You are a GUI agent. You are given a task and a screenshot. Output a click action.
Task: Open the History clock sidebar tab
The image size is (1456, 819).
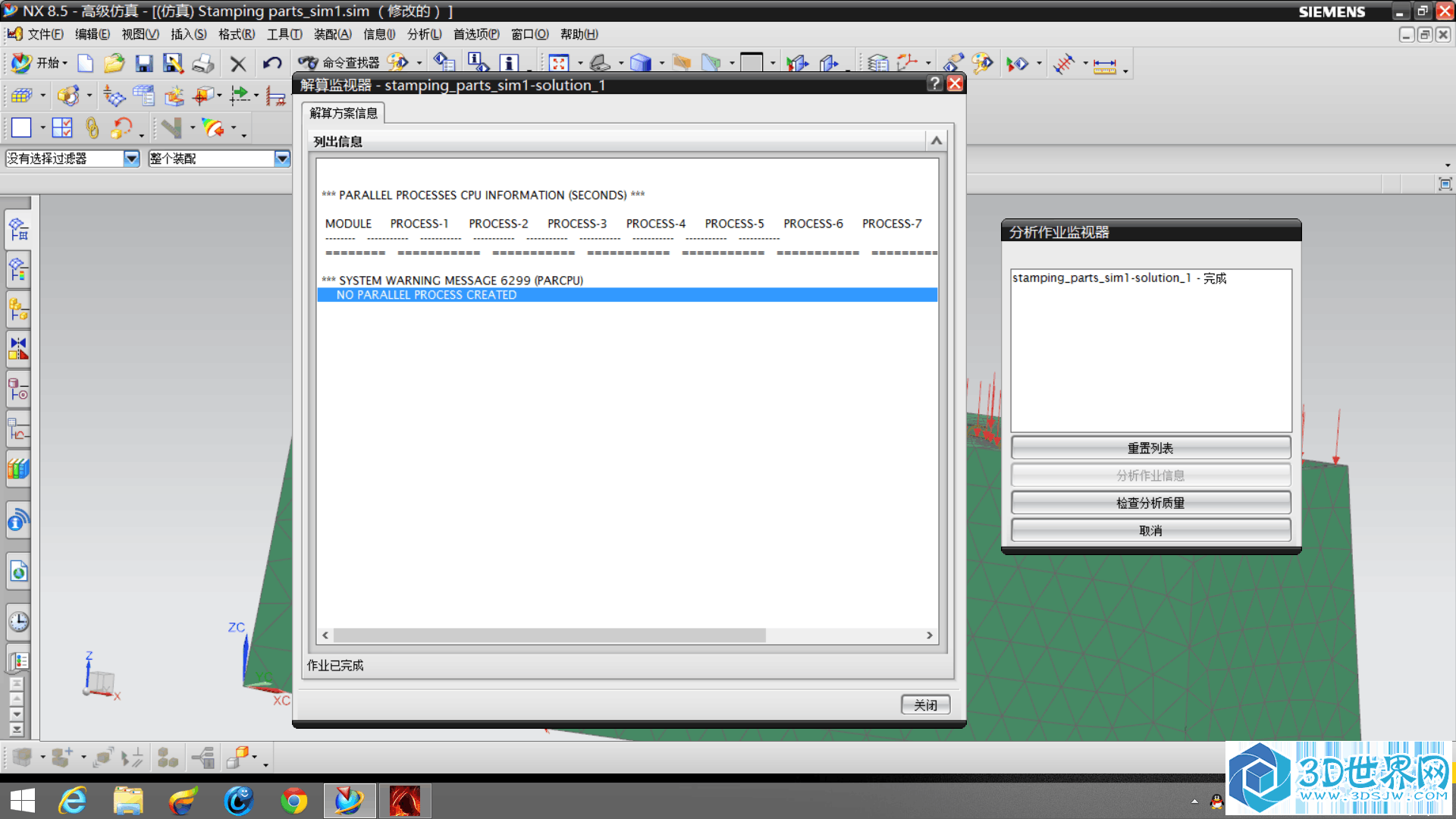[x=19, y=623]
